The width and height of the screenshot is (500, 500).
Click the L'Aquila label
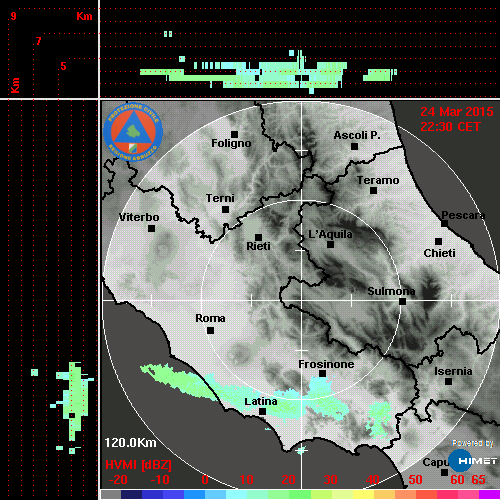click(x=330, y=234)
